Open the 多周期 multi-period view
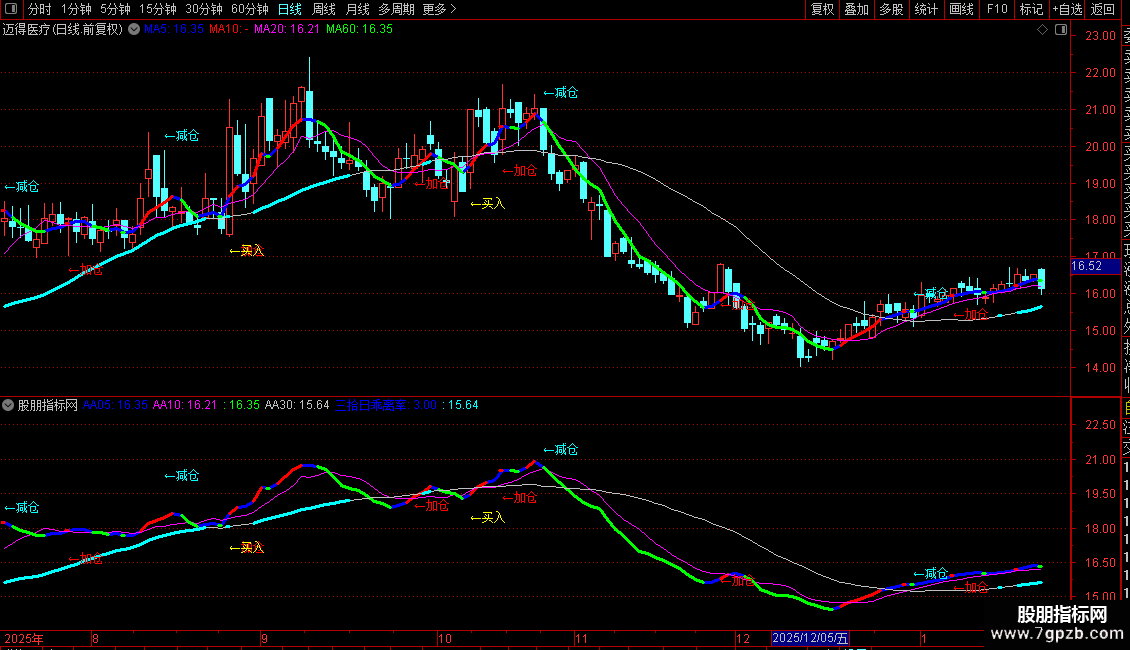The image size is (1130, 650). (x=396, y=9)
